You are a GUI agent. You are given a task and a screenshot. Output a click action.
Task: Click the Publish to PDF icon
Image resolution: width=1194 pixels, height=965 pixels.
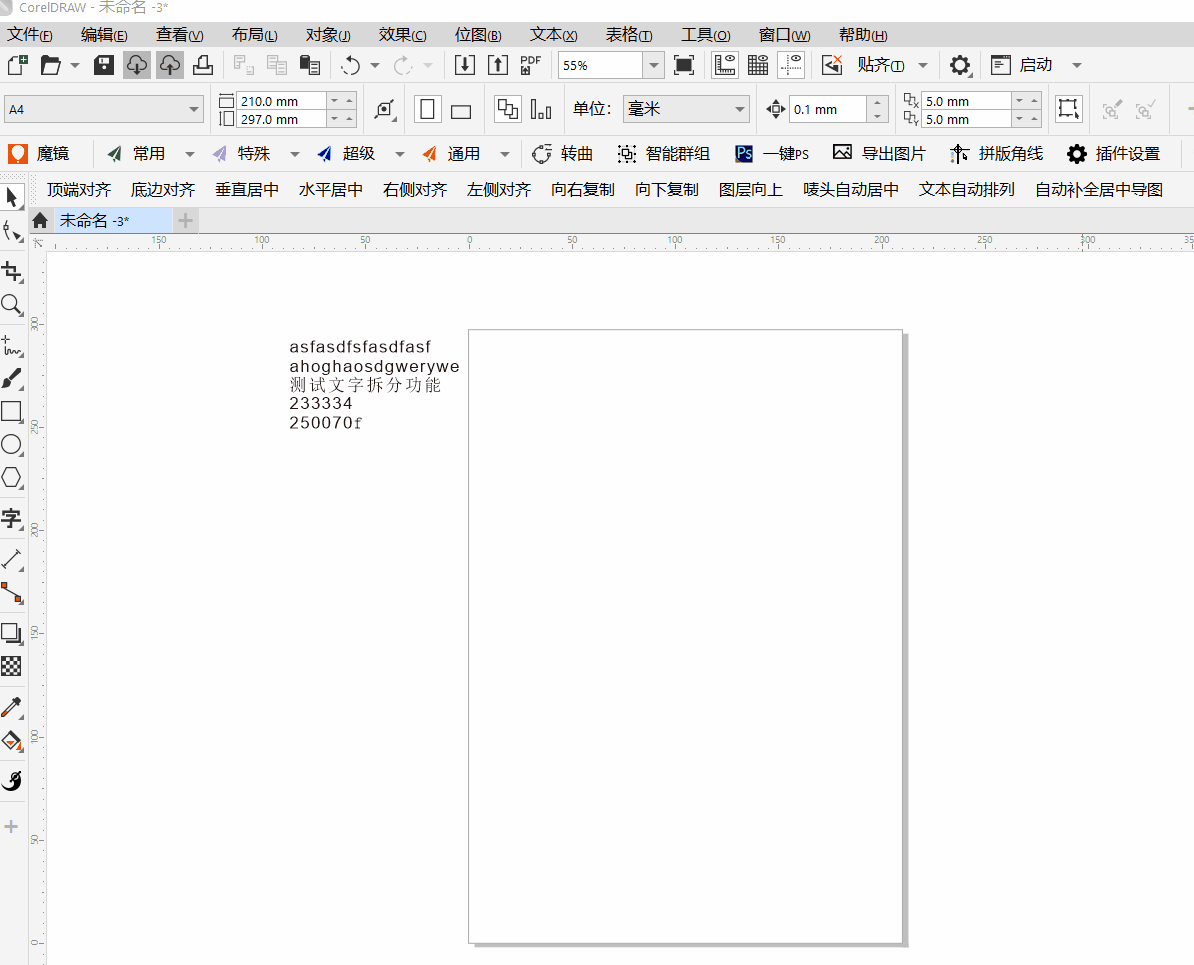click(x=530, y=65)
